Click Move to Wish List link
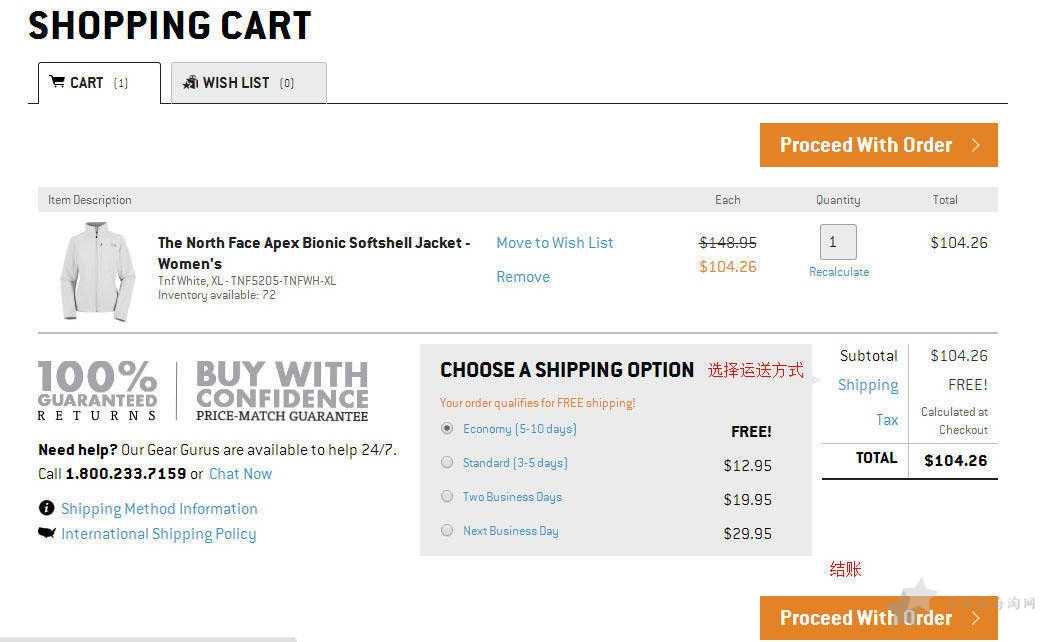The image size is (1048, 642). click(x=555, y=243)
